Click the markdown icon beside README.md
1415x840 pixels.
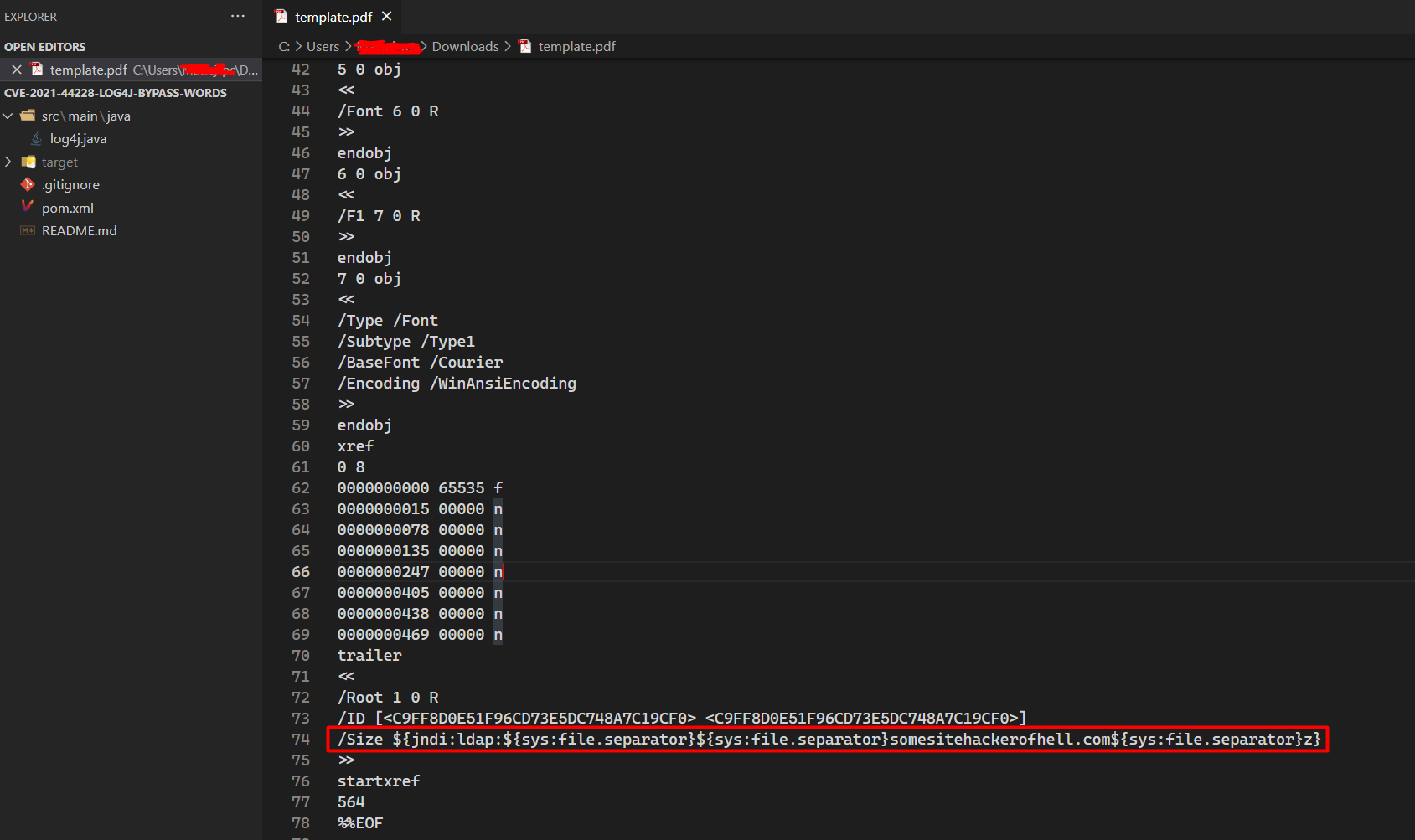pyautogui.click(x=28, y=230)
